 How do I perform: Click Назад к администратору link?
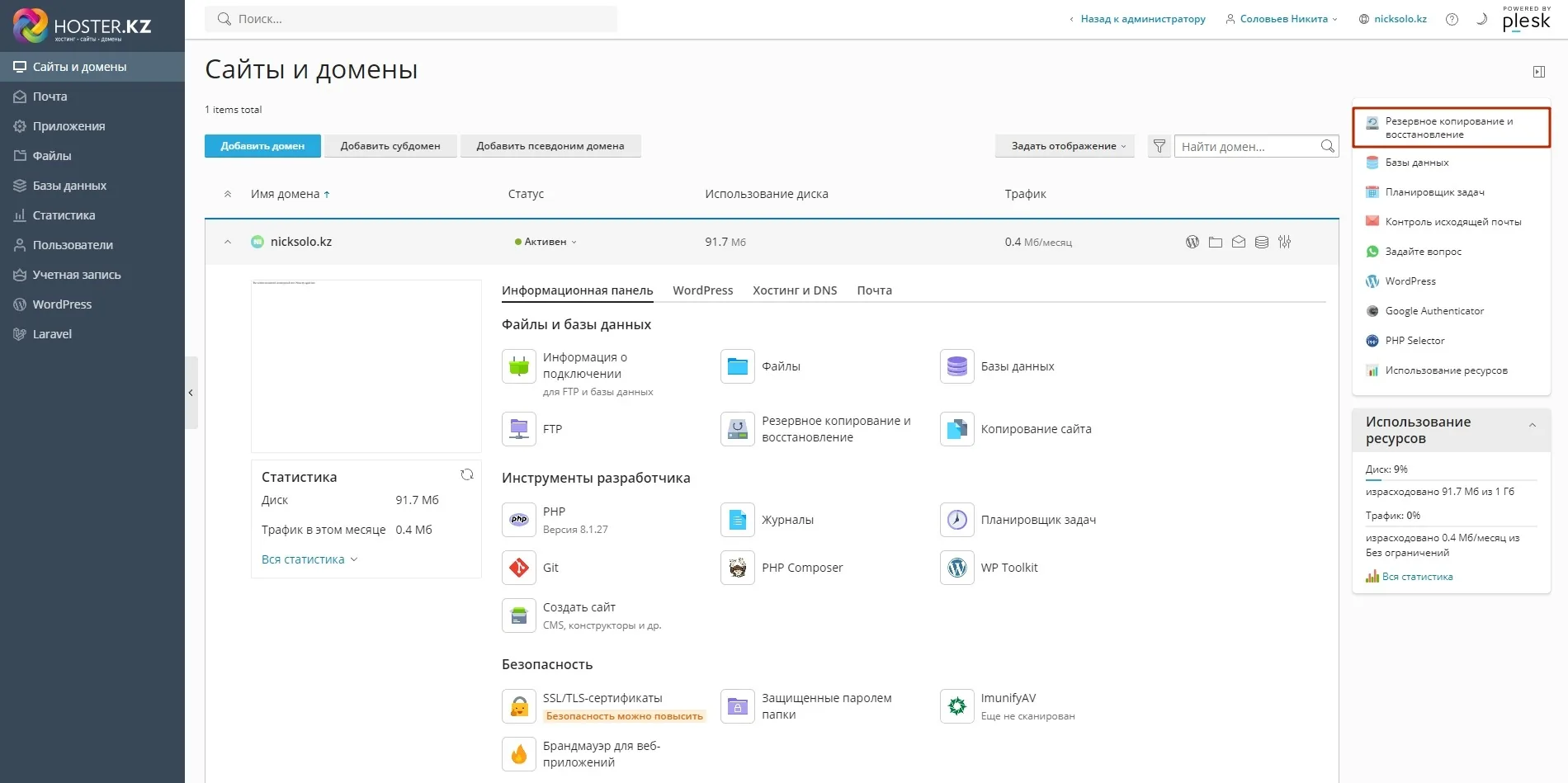click(x=1141, y=18)
